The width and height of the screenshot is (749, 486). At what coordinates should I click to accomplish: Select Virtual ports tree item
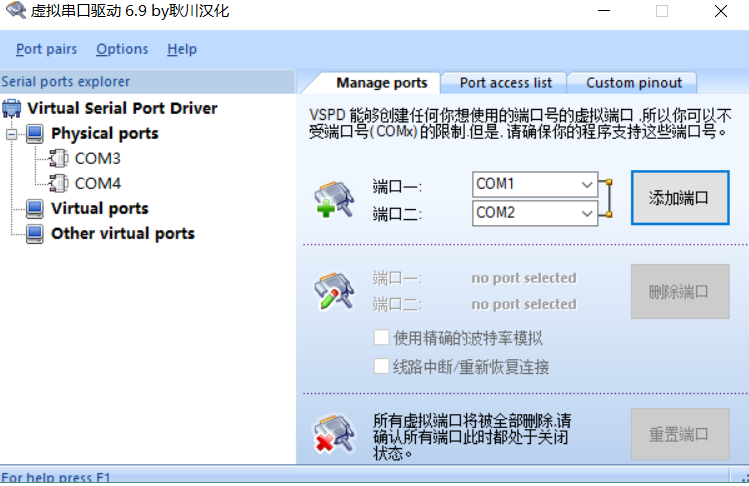100,208
